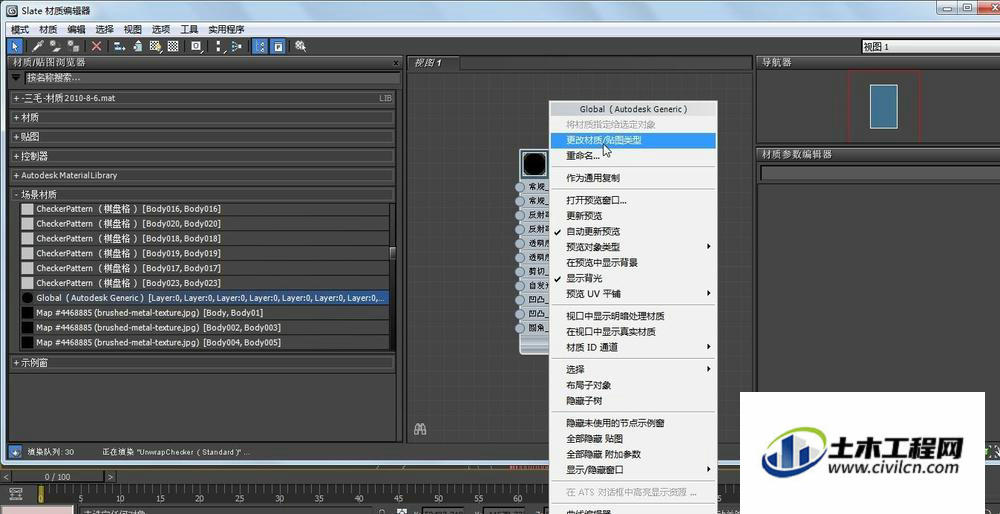Open 预览对象类型 submenu
Screen dimensions: 1000x514
tap(633, 247)
